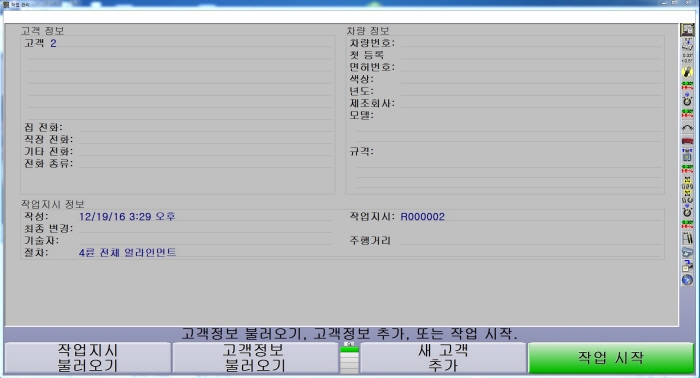Select the steering wheel icon above the curved arrow
700x378 pixels.
687,99
